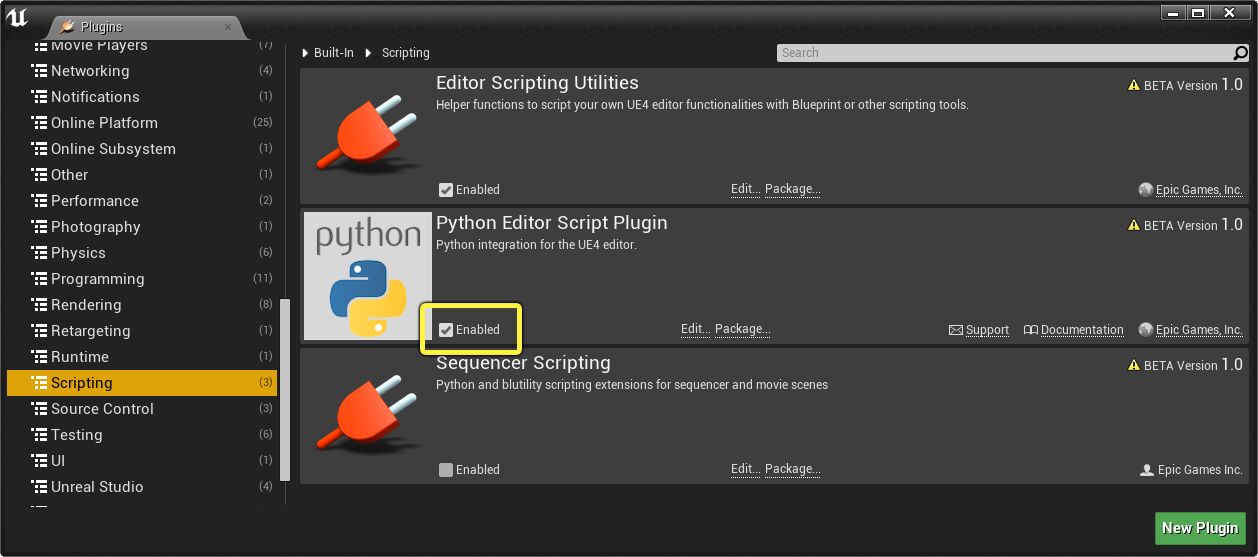Enable the Sequencer Scripting plugin checkbox
This screenshot has width=1258, height=557.
[x=446, y=470]
